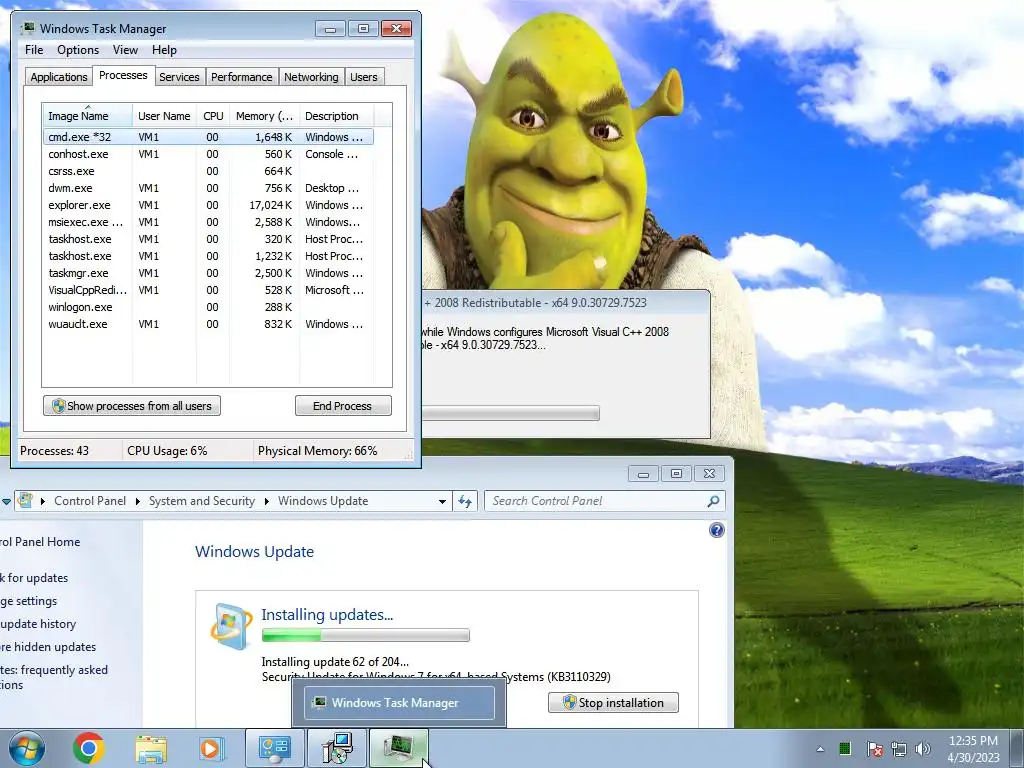Open network status tray icon

click(x=899, y=748)
